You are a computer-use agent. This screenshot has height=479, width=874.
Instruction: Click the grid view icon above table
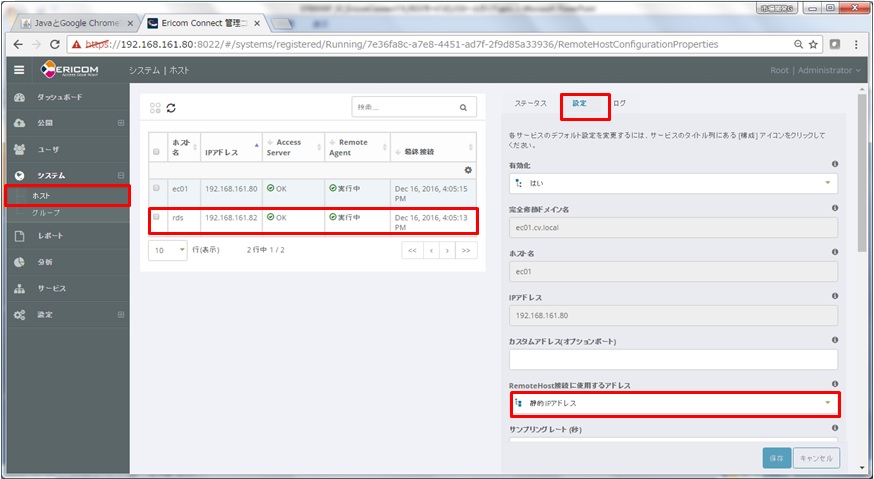point(155,108)
